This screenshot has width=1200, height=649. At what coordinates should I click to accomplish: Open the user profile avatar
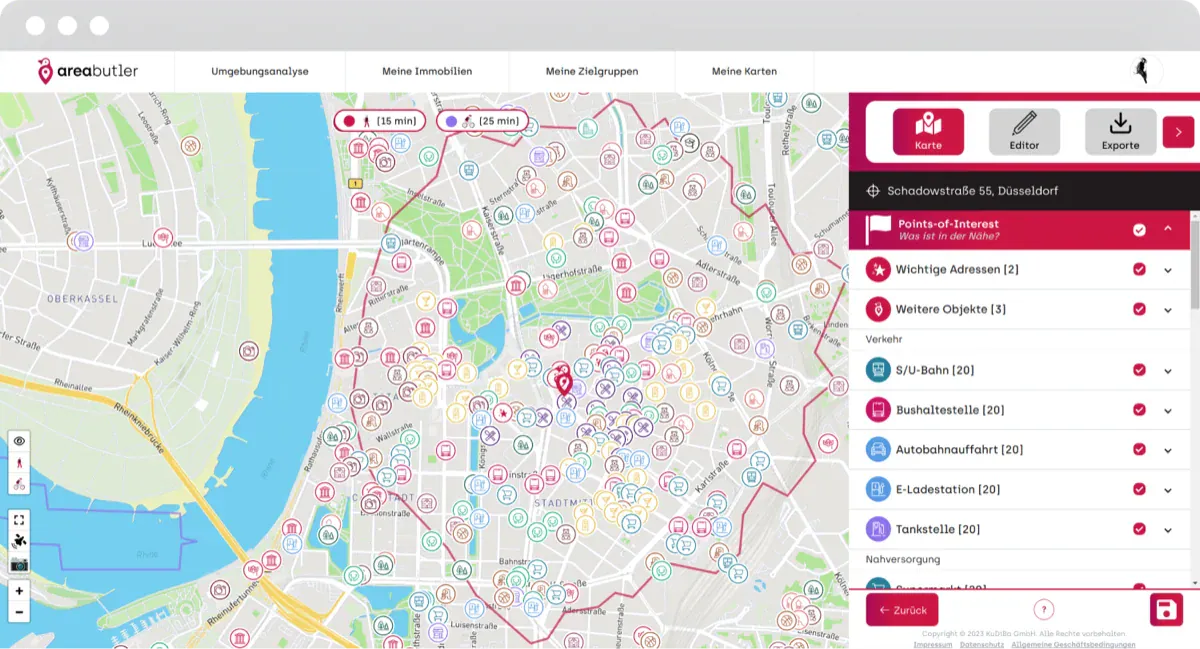coord(1141,71)
